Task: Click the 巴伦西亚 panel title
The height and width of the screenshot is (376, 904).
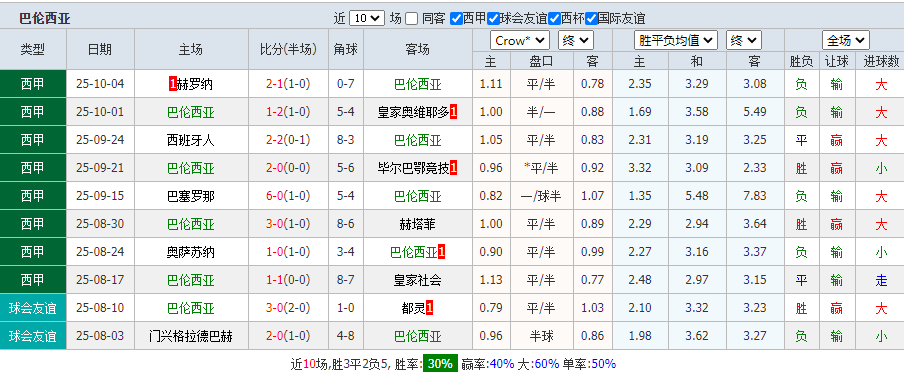Action: tap(45, 18)
